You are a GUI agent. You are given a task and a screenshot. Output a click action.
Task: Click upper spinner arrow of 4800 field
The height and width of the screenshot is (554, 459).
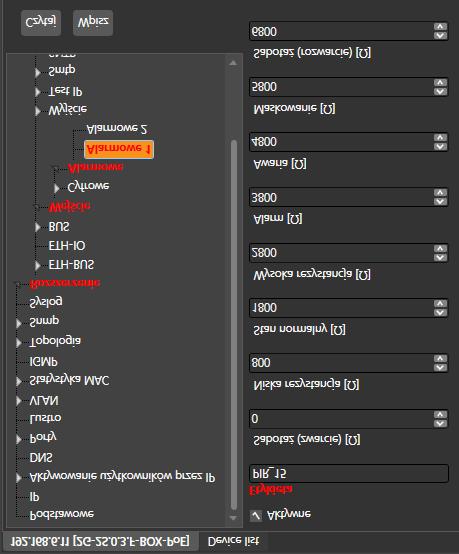pos(440,137)
